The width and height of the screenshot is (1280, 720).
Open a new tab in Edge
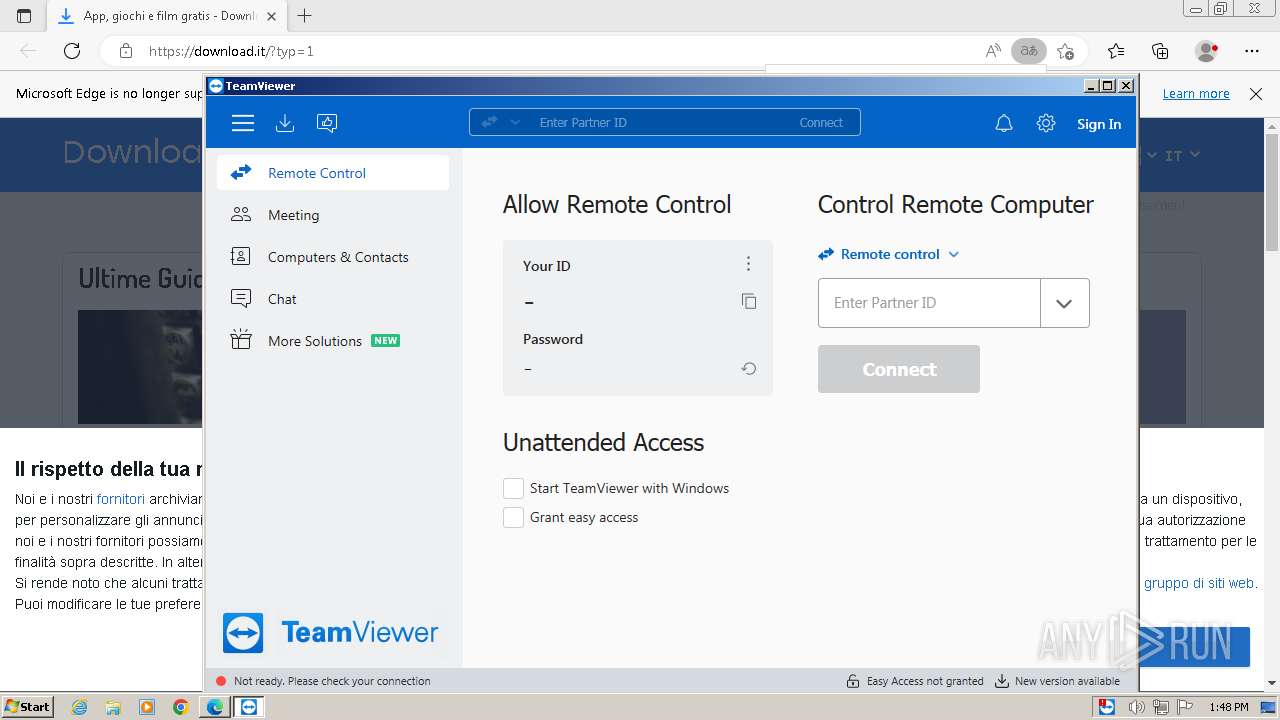(x=305, y=16)
